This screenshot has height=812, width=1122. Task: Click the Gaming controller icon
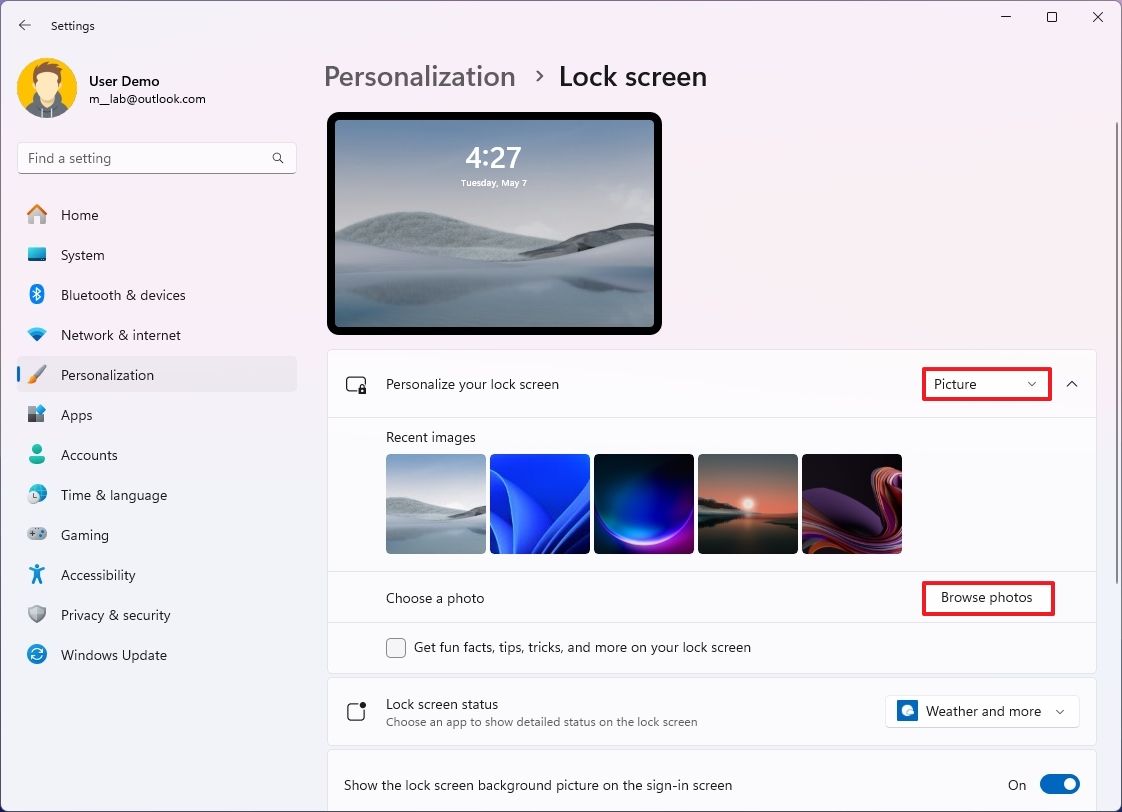[40, 535]
